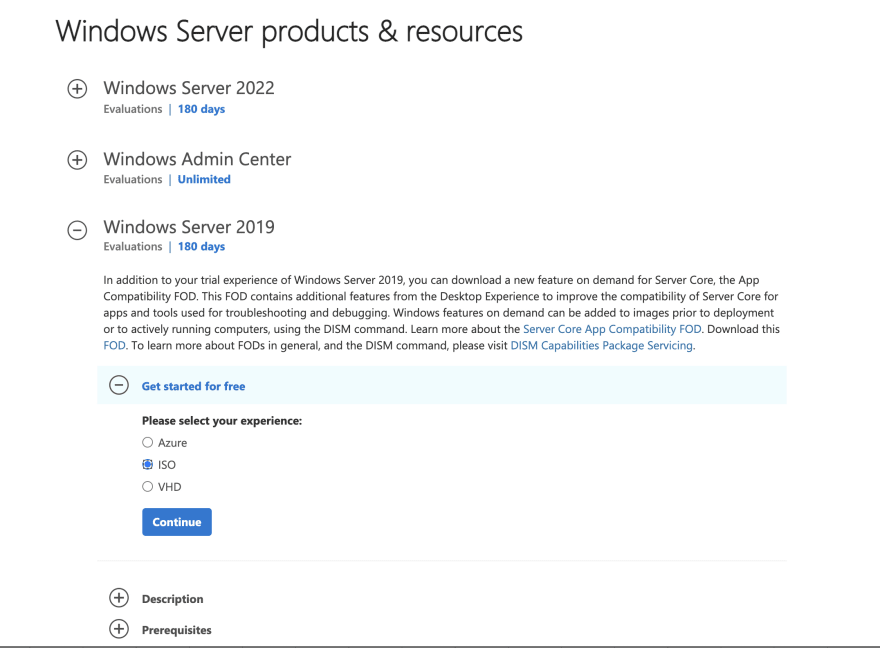This screenshot has height=648, width=880.
Task: Click 180 days under Windows Server 2022
Action: 201,109
